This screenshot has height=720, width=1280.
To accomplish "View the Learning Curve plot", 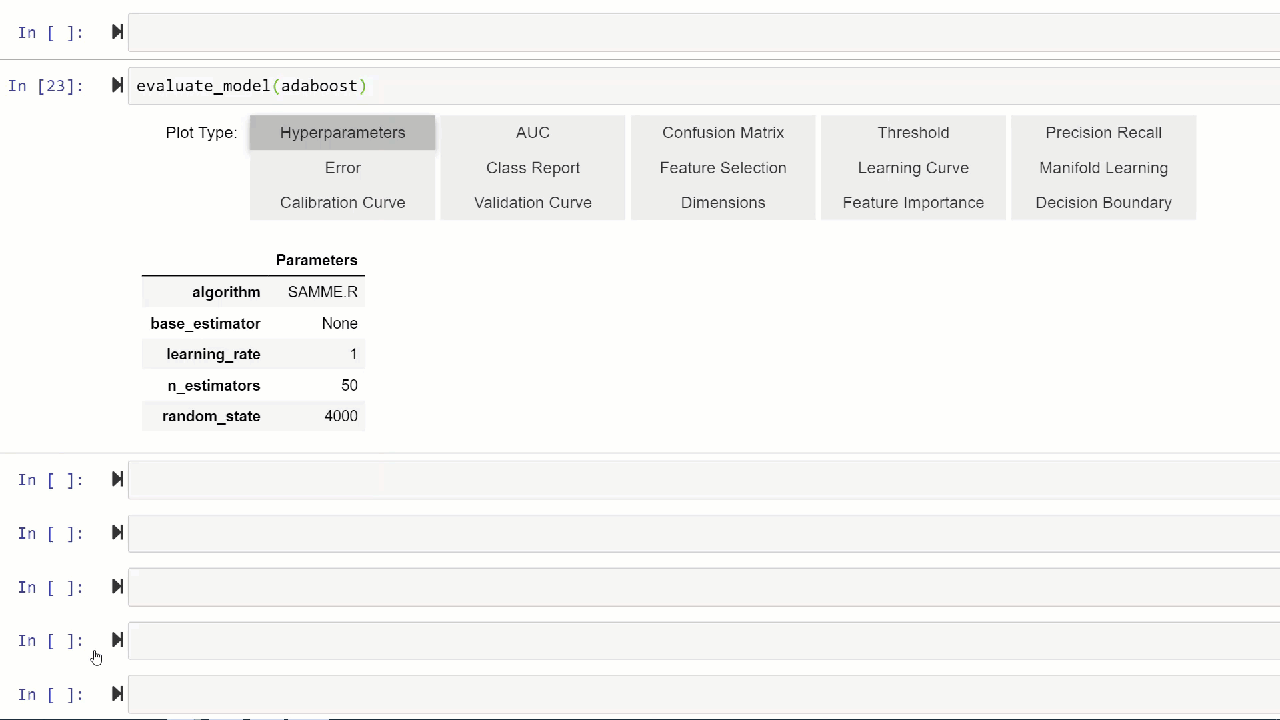I will pyautogui.click(x=913, y=168).
